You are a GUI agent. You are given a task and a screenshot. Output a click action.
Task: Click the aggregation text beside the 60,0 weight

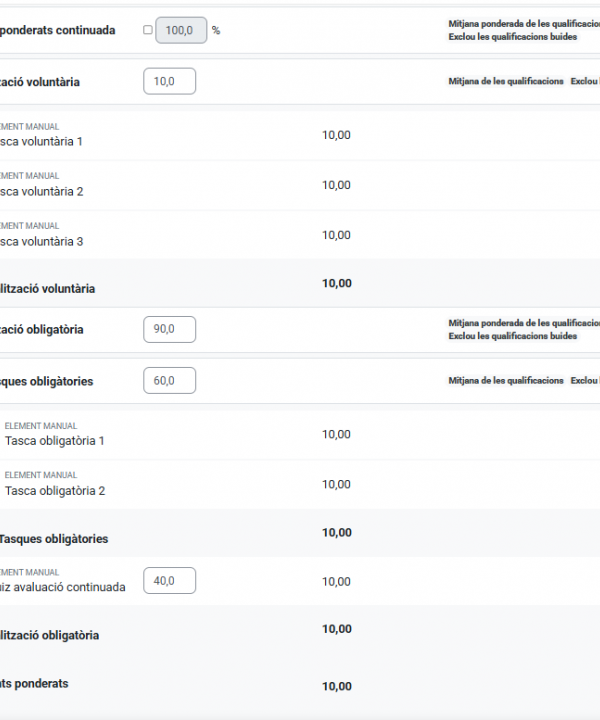506,381
